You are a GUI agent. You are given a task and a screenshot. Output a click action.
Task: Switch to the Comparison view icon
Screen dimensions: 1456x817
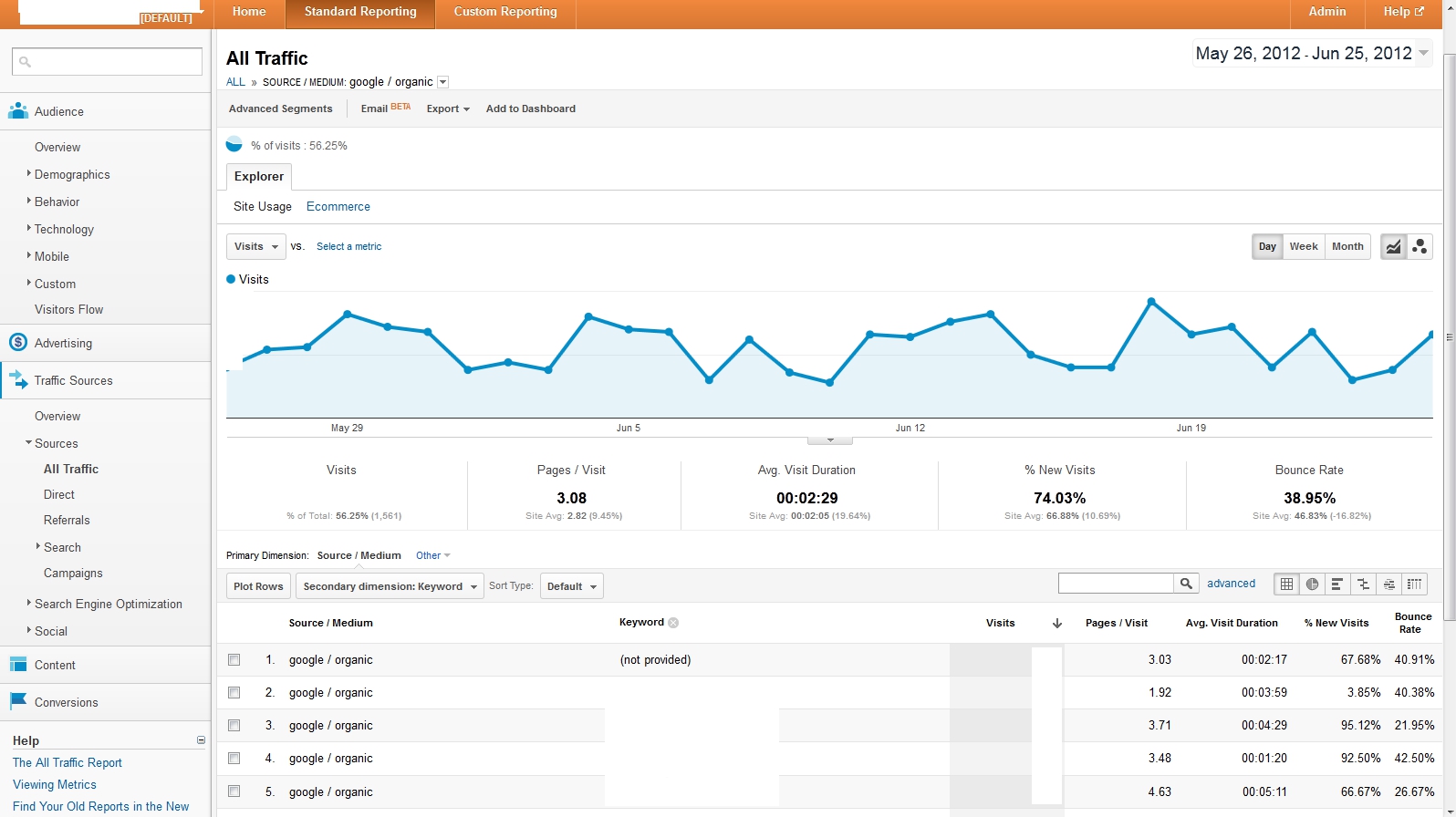pyautogui.click(x=1363, y=584)
